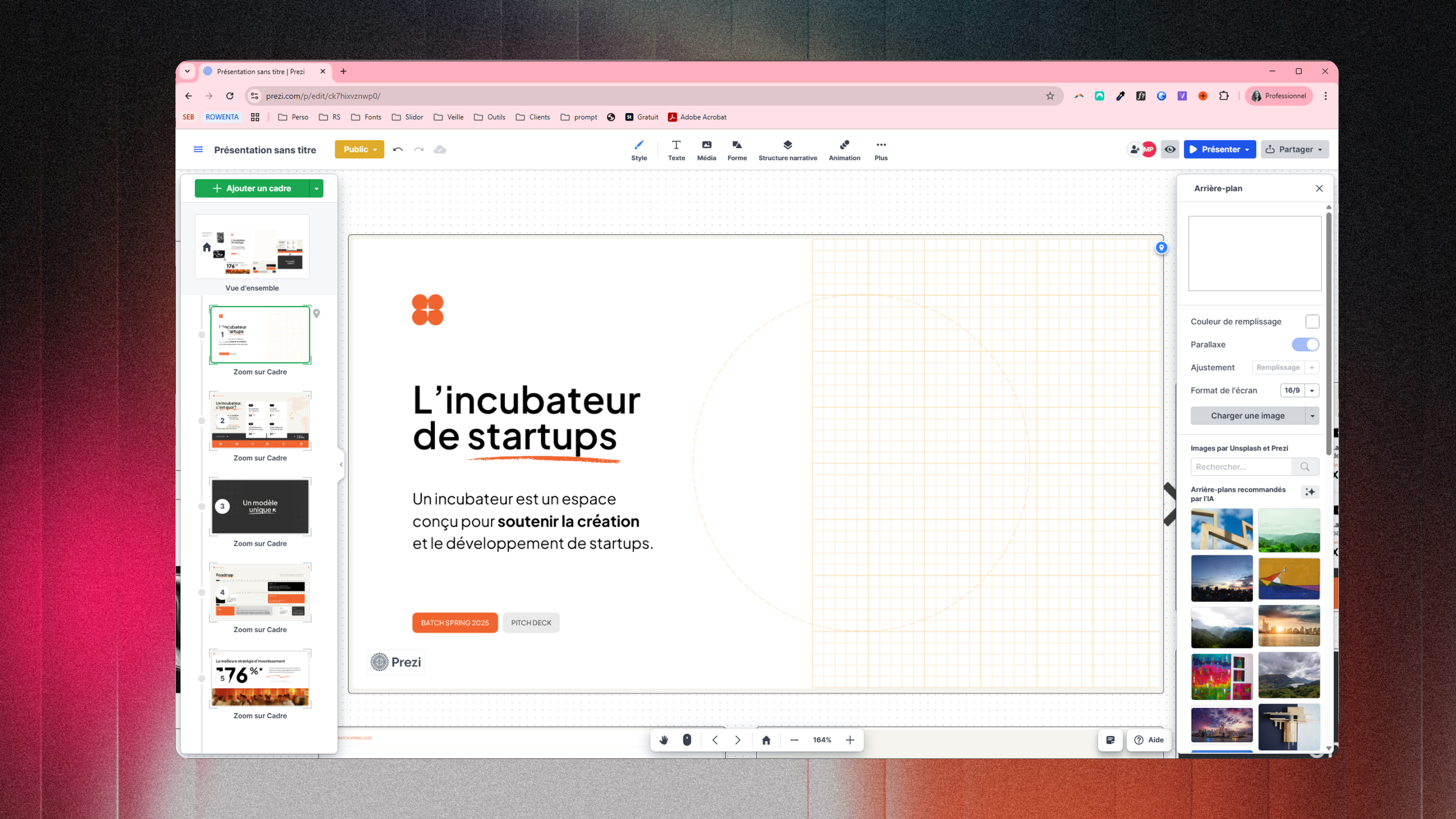Toggle the Parallaxe switch
Screen dimensions: 1456x819
(1305, 344)
